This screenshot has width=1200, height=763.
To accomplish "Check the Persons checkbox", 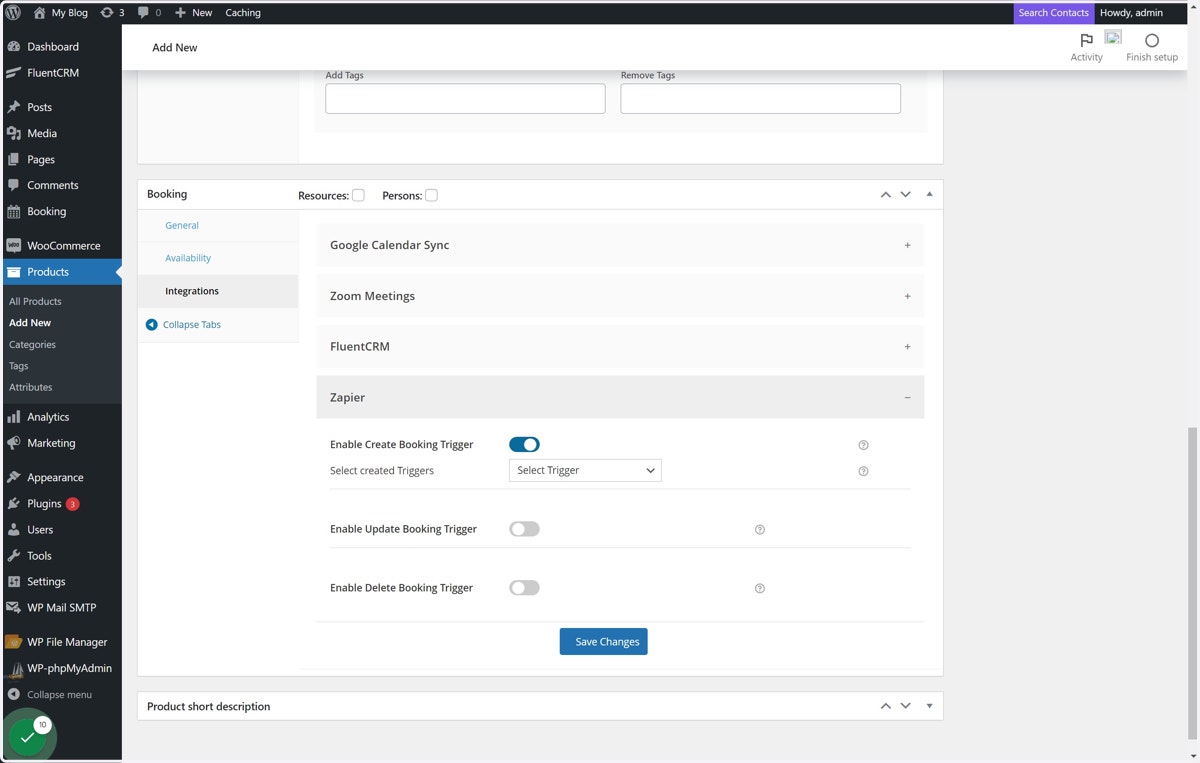I will click(431, 195).
